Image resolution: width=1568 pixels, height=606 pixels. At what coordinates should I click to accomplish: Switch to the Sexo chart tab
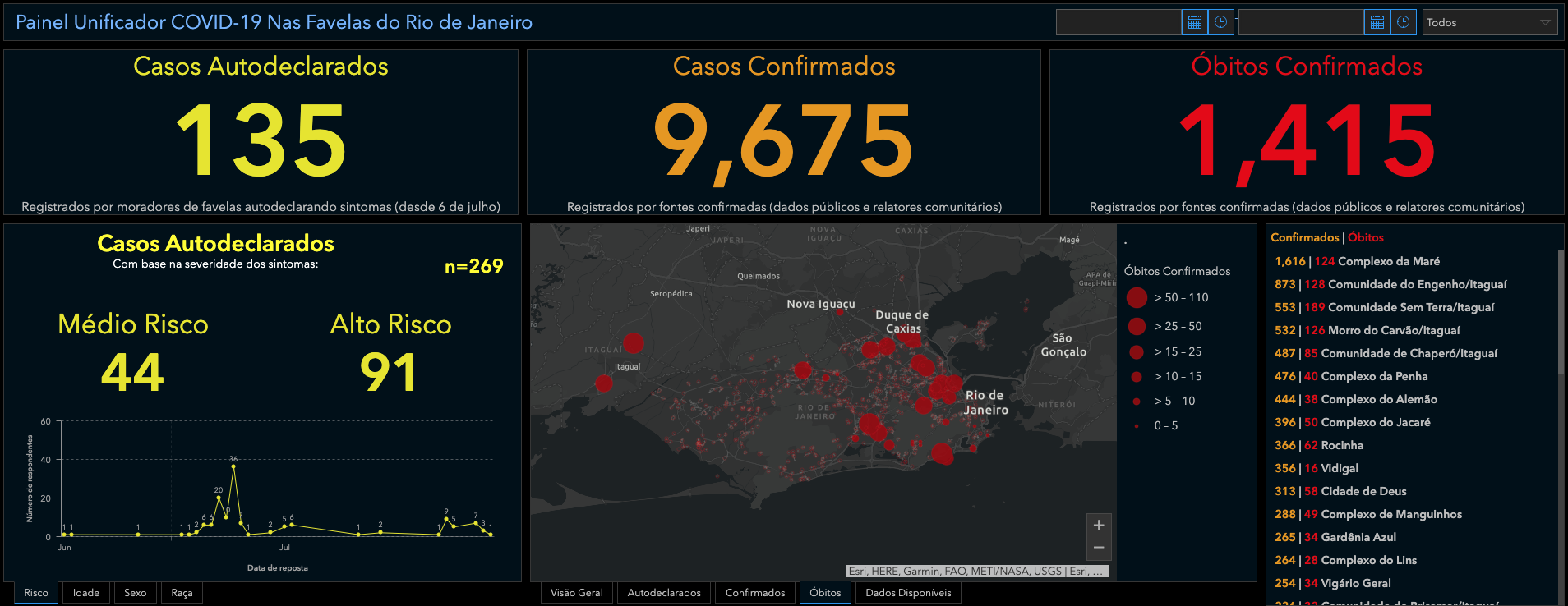pos(136,593)
